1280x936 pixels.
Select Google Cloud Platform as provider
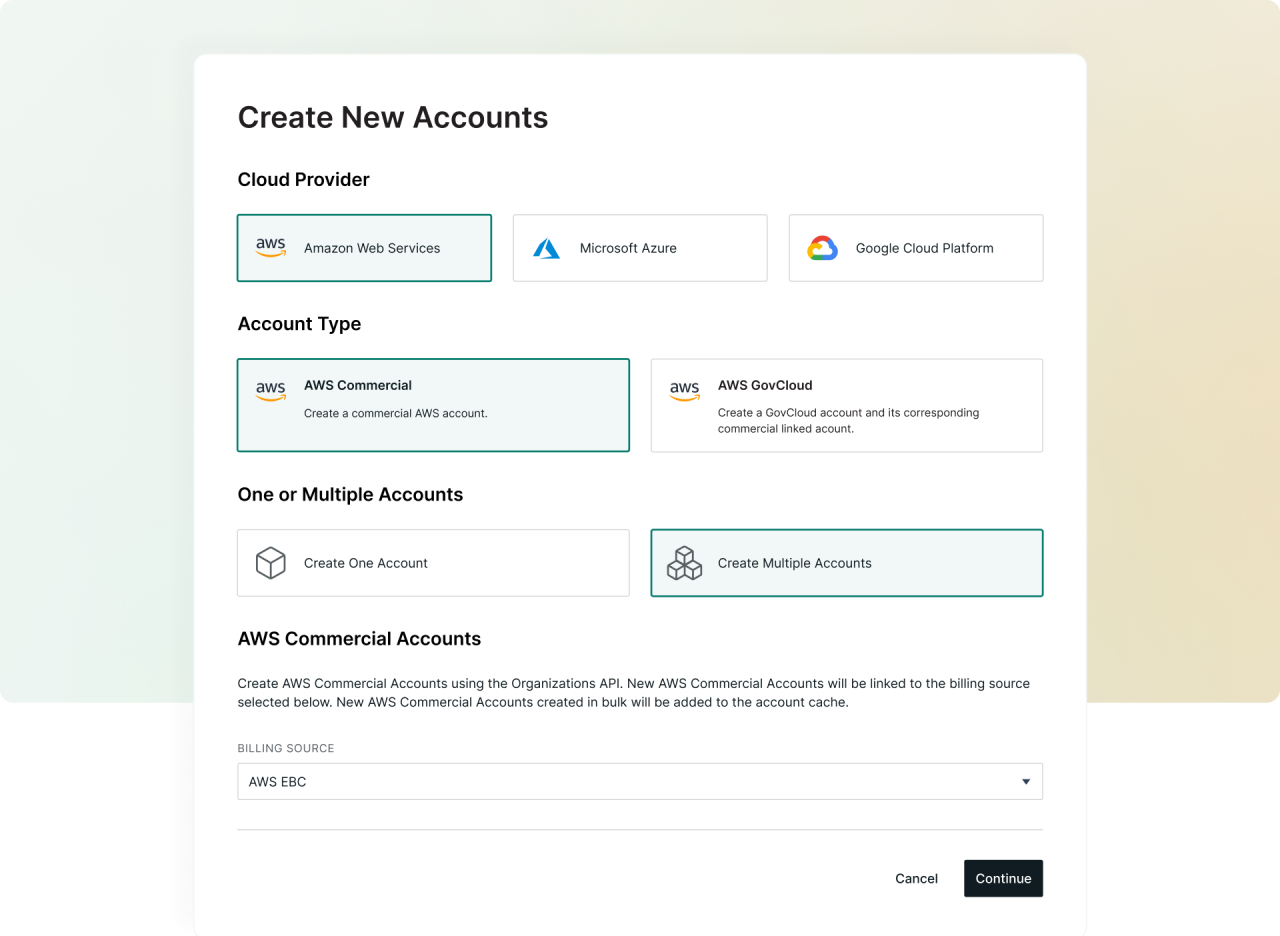click(x=915, y=247)
